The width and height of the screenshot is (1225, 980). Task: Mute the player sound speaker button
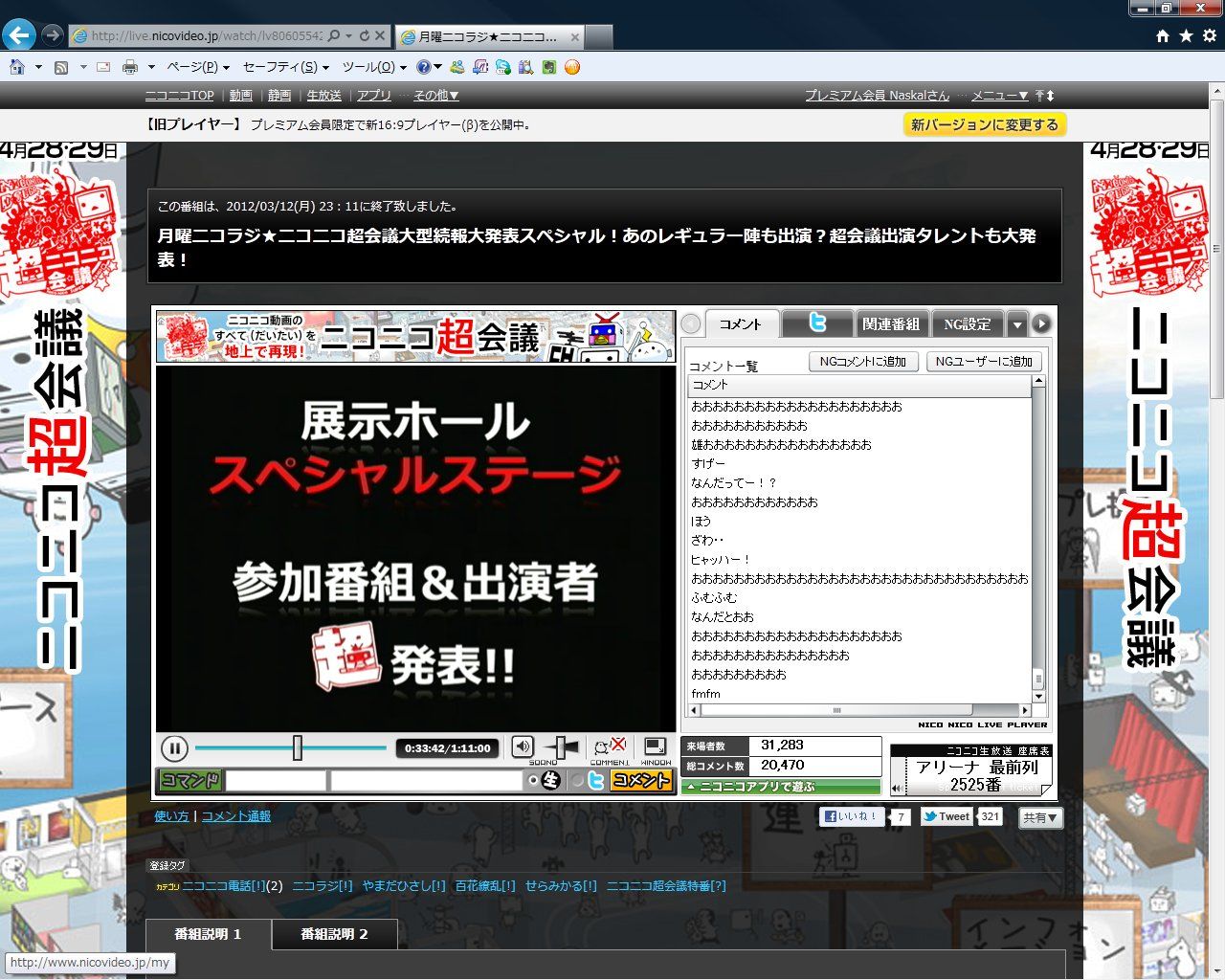[x=523, y=746]
